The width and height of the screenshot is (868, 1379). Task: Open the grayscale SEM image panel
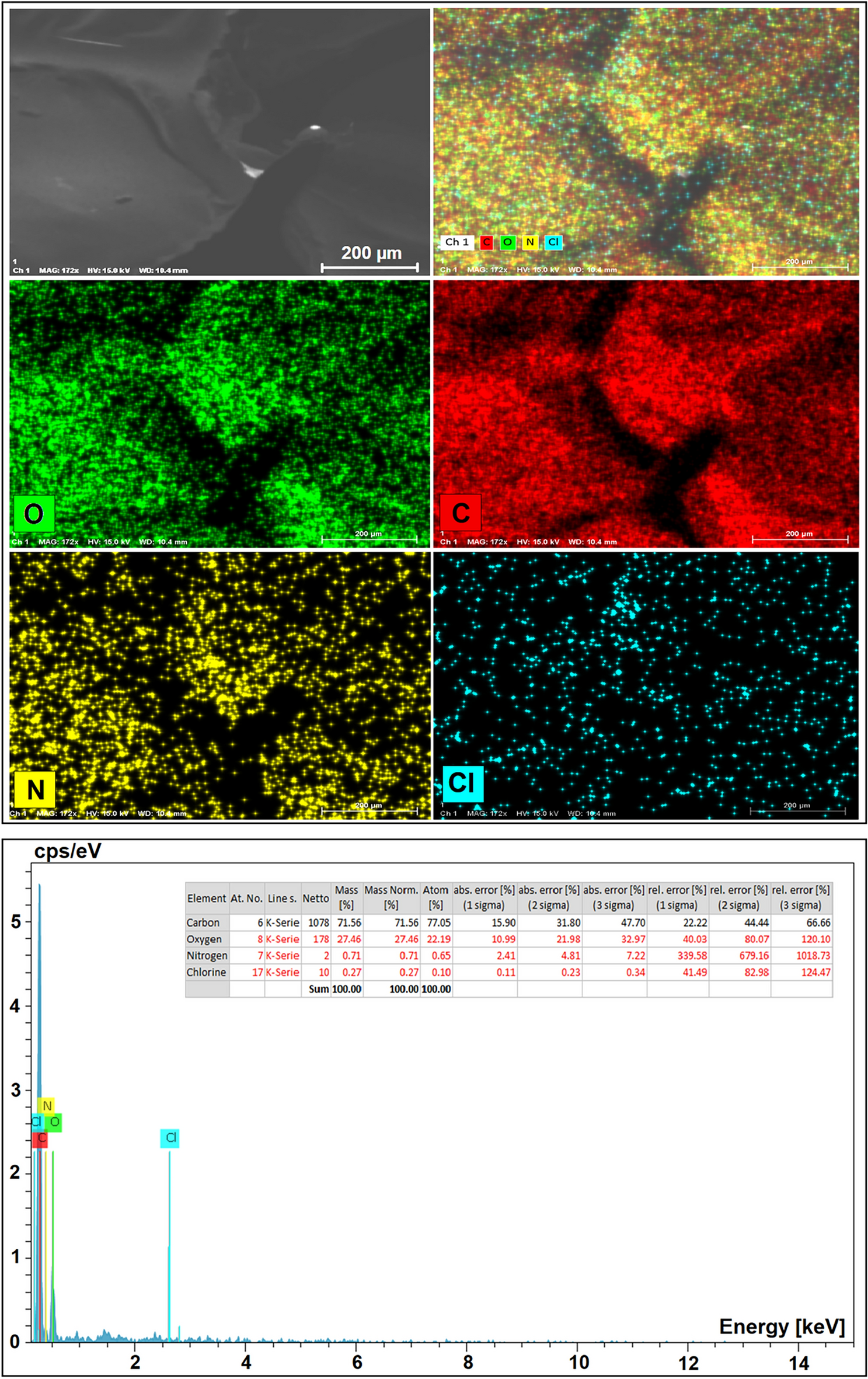219,140
